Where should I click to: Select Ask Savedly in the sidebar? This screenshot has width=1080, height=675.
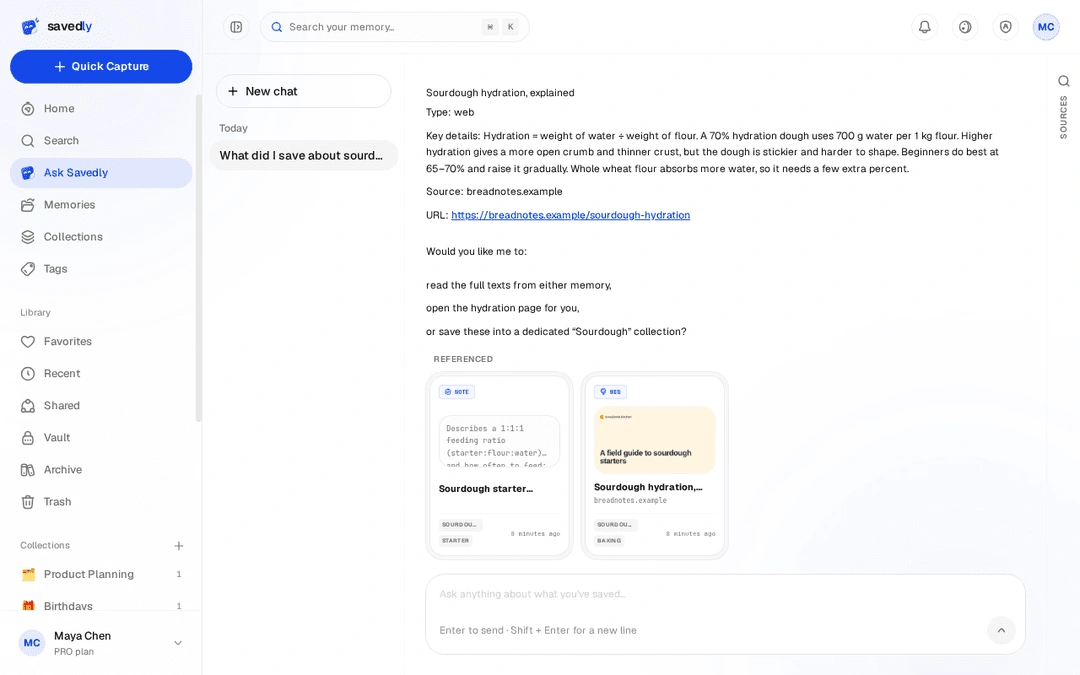coord(101,172)
